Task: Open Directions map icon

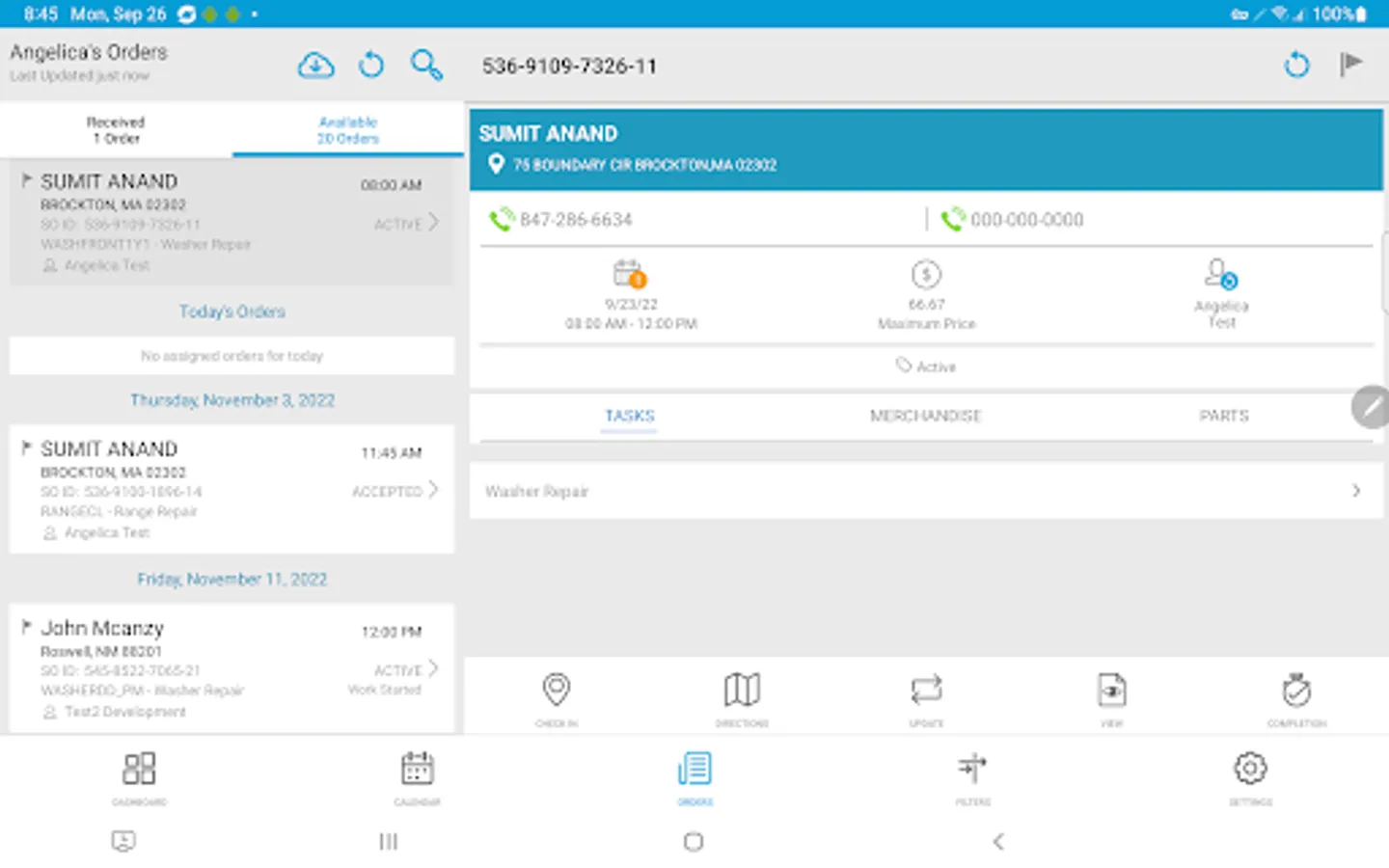Action: click(x=742, y=690)
